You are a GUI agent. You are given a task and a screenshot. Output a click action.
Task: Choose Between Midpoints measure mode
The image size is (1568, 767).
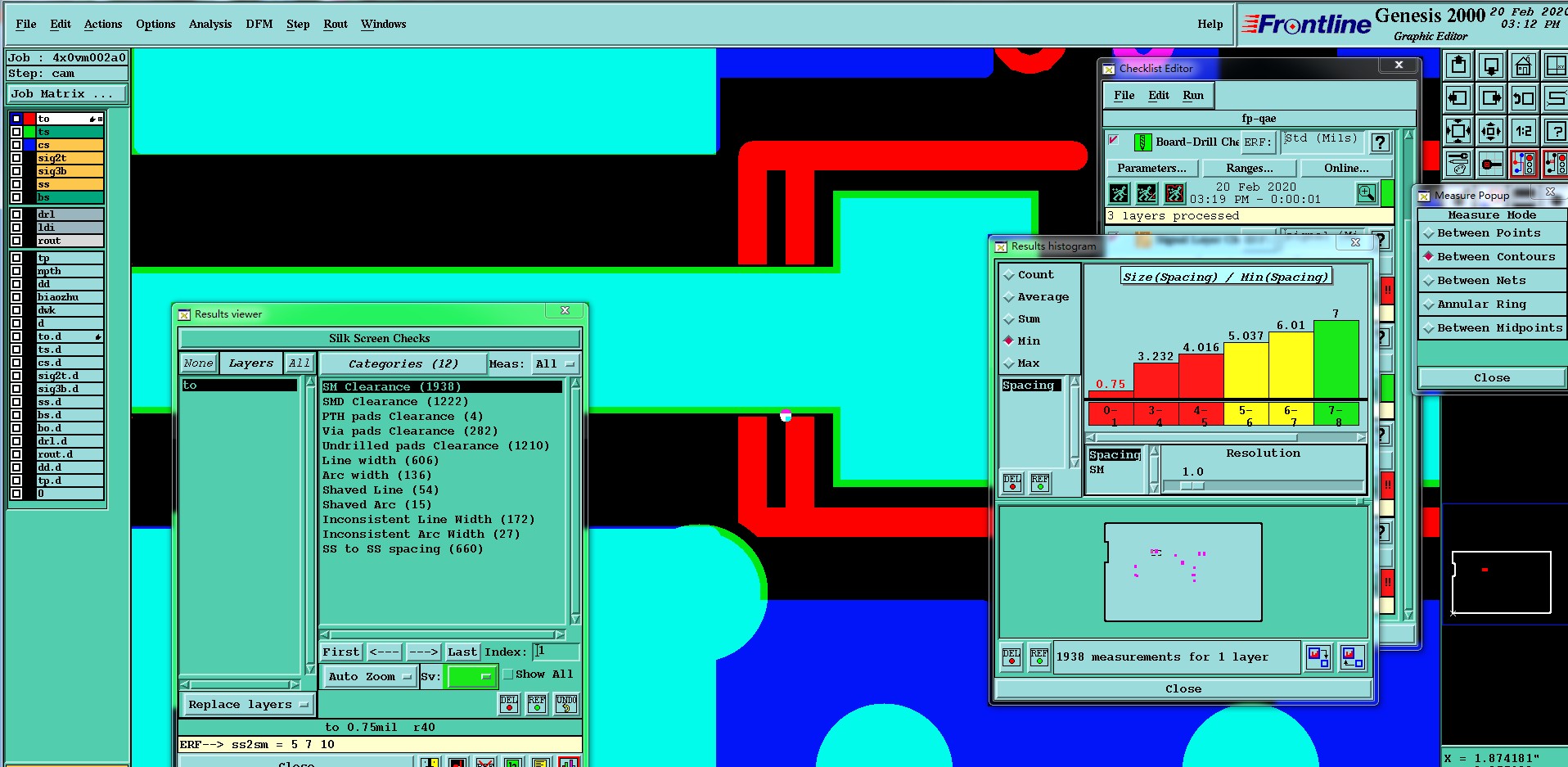tap(1492, 328)
